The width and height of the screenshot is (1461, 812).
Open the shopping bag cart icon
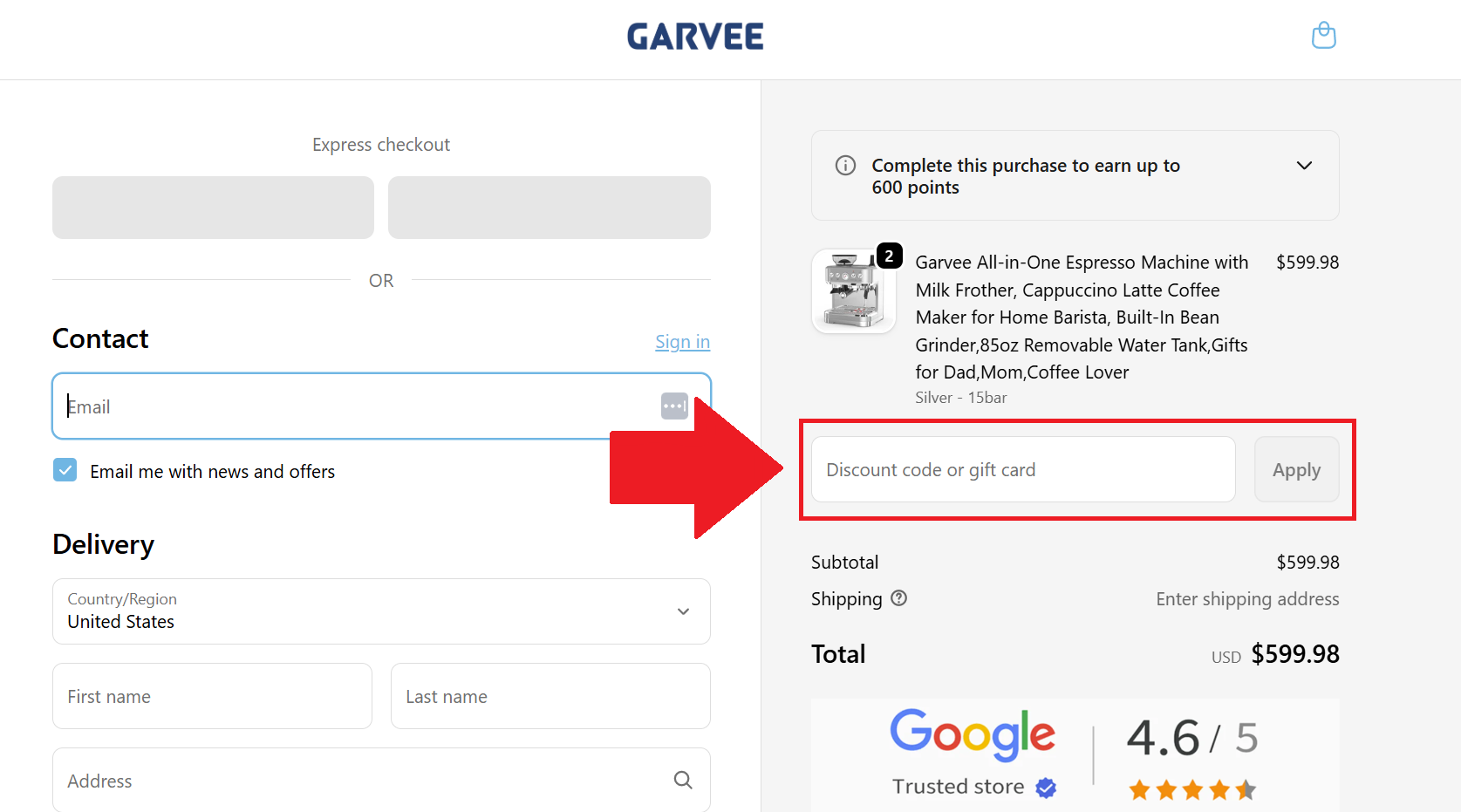pos(1323,36)
